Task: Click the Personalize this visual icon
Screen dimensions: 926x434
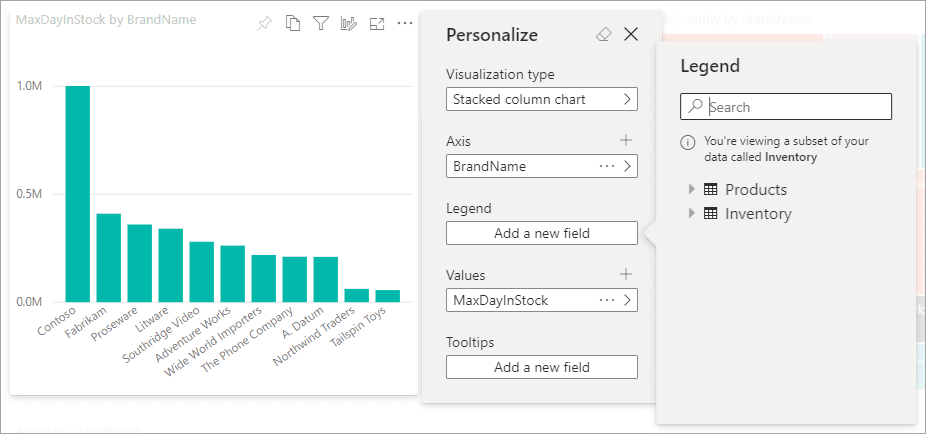Action: coord(349,23)
